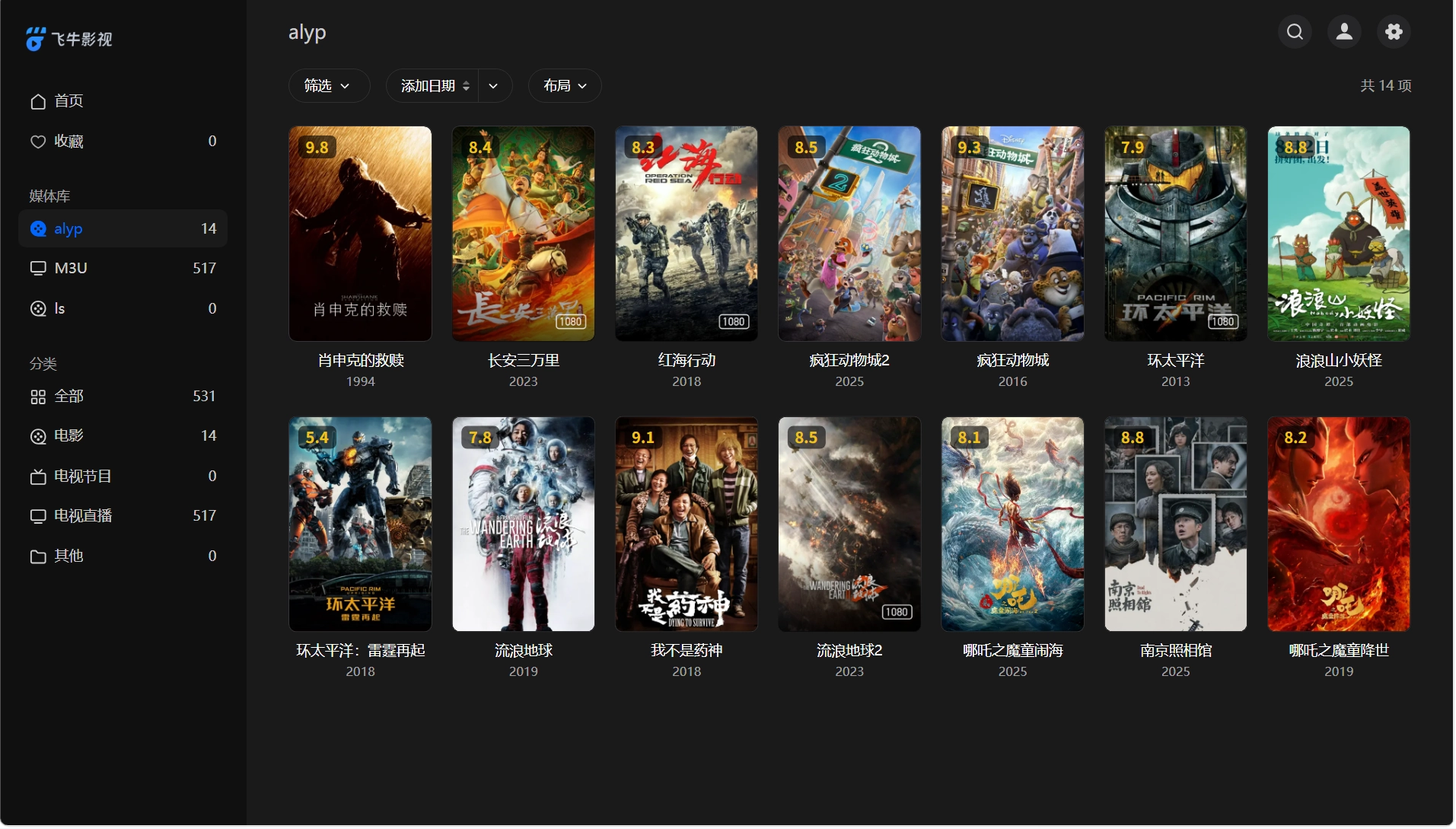Click the reel icon beside ls

(38, 309)
